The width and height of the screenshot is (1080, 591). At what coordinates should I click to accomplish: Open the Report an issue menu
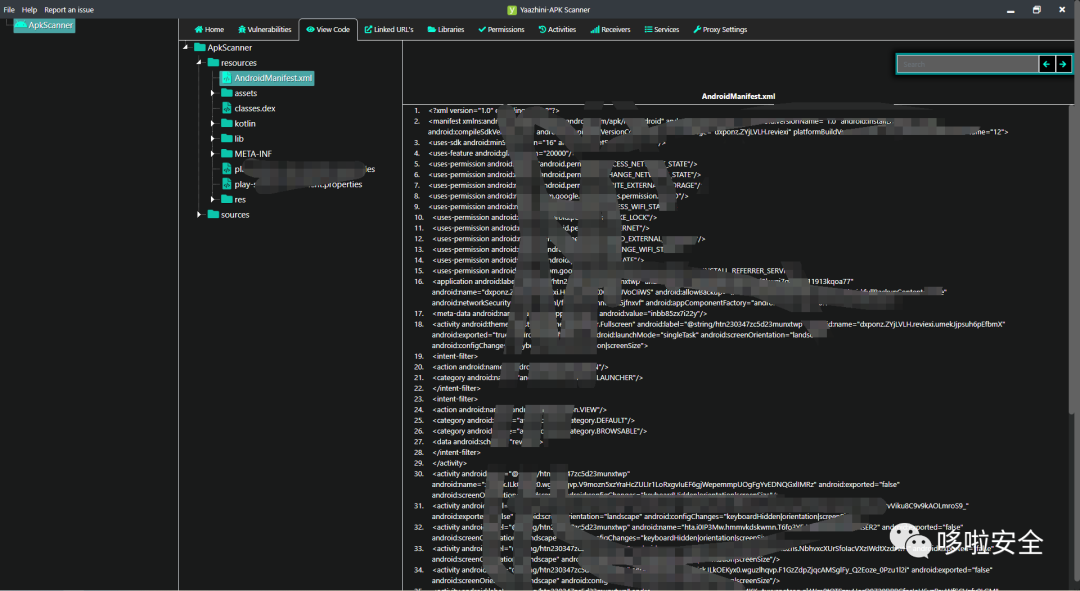tap(69, 10)
